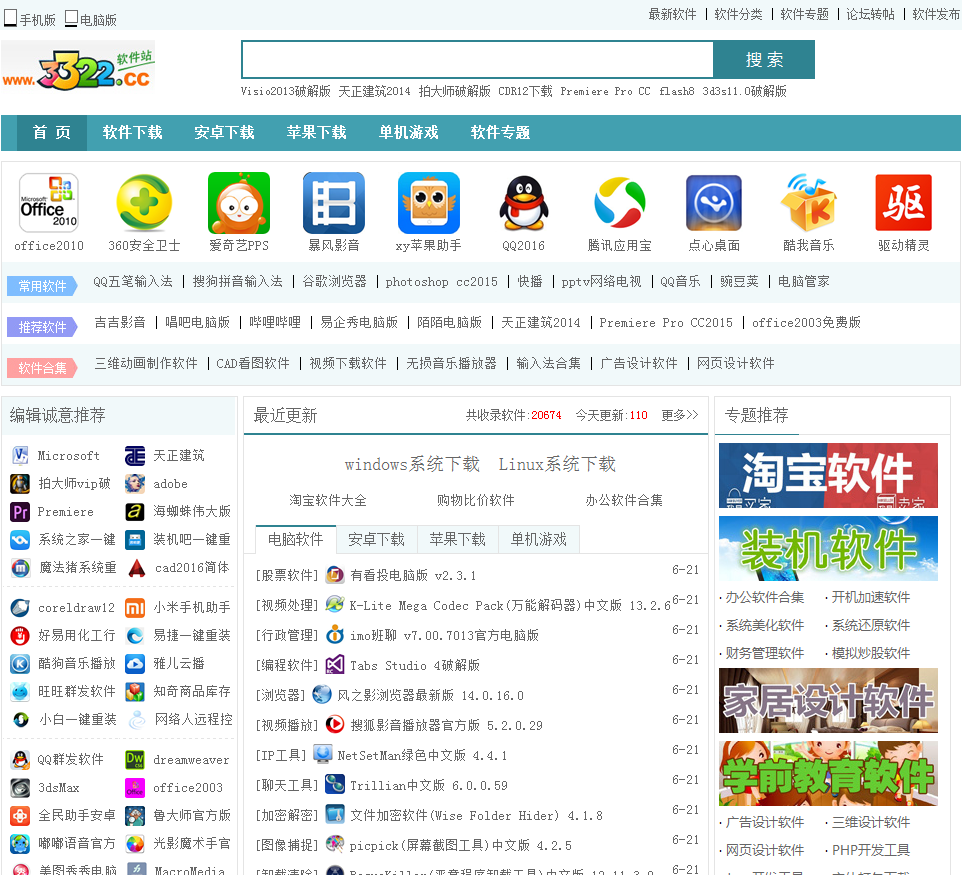Click the Premiere Pr icon

point(20,512)
